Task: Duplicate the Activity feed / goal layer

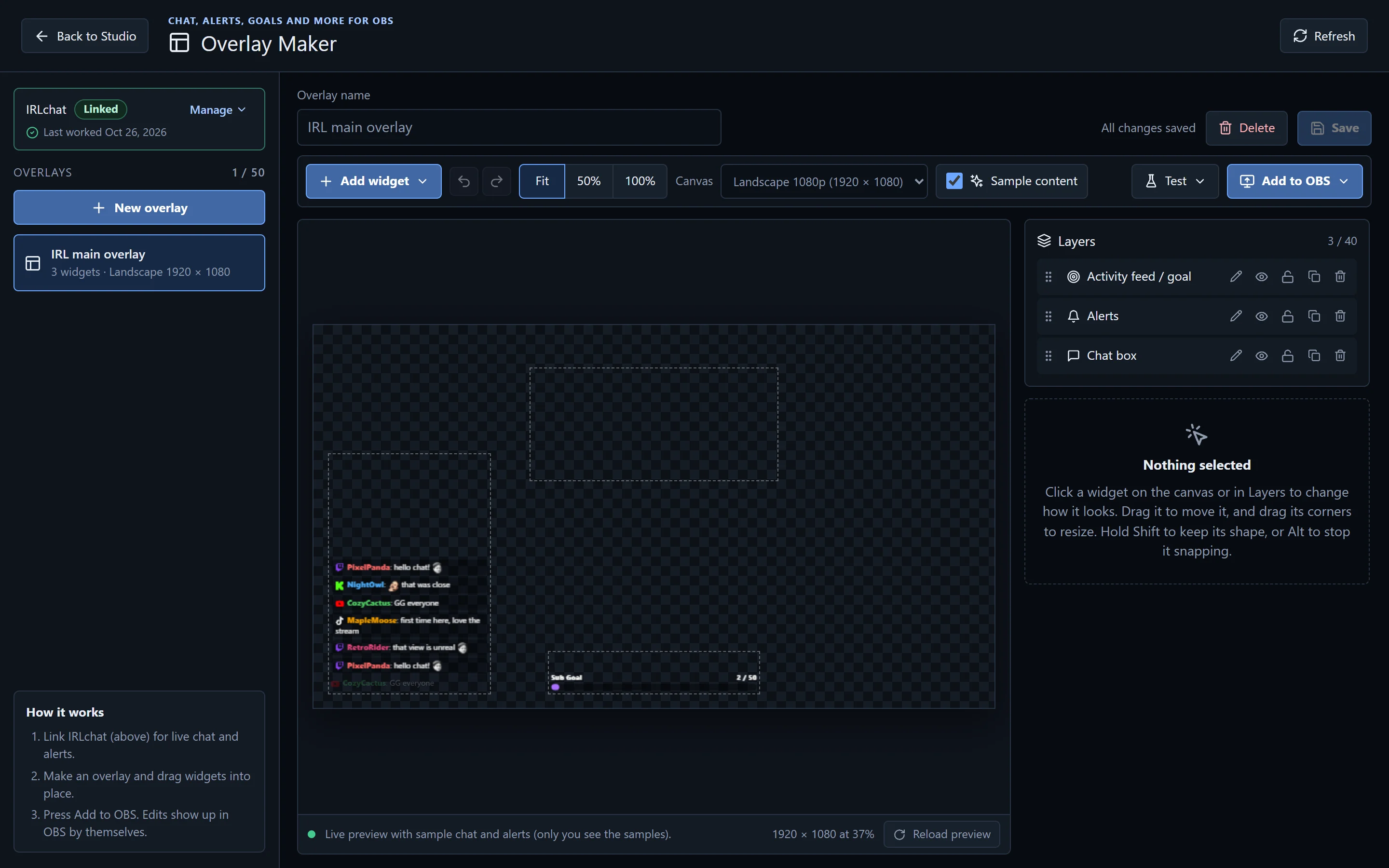Action: pos(1314,277)
